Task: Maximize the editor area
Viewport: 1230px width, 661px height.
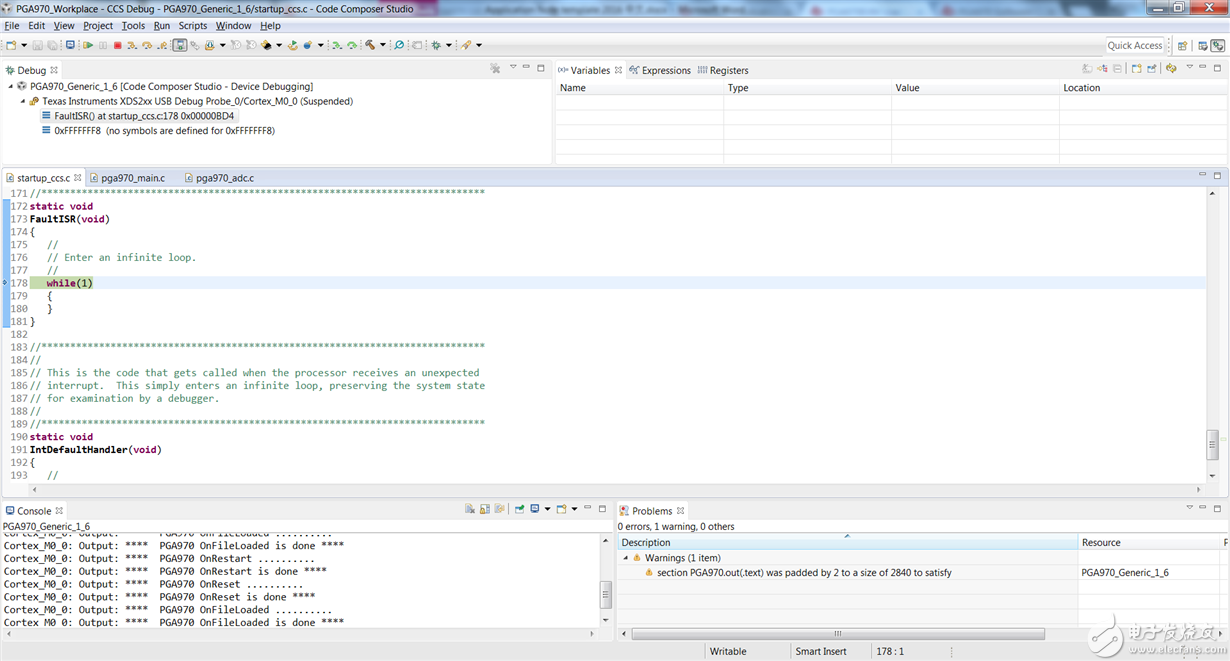Action: pyautogui.click(x=1218, y=175)
